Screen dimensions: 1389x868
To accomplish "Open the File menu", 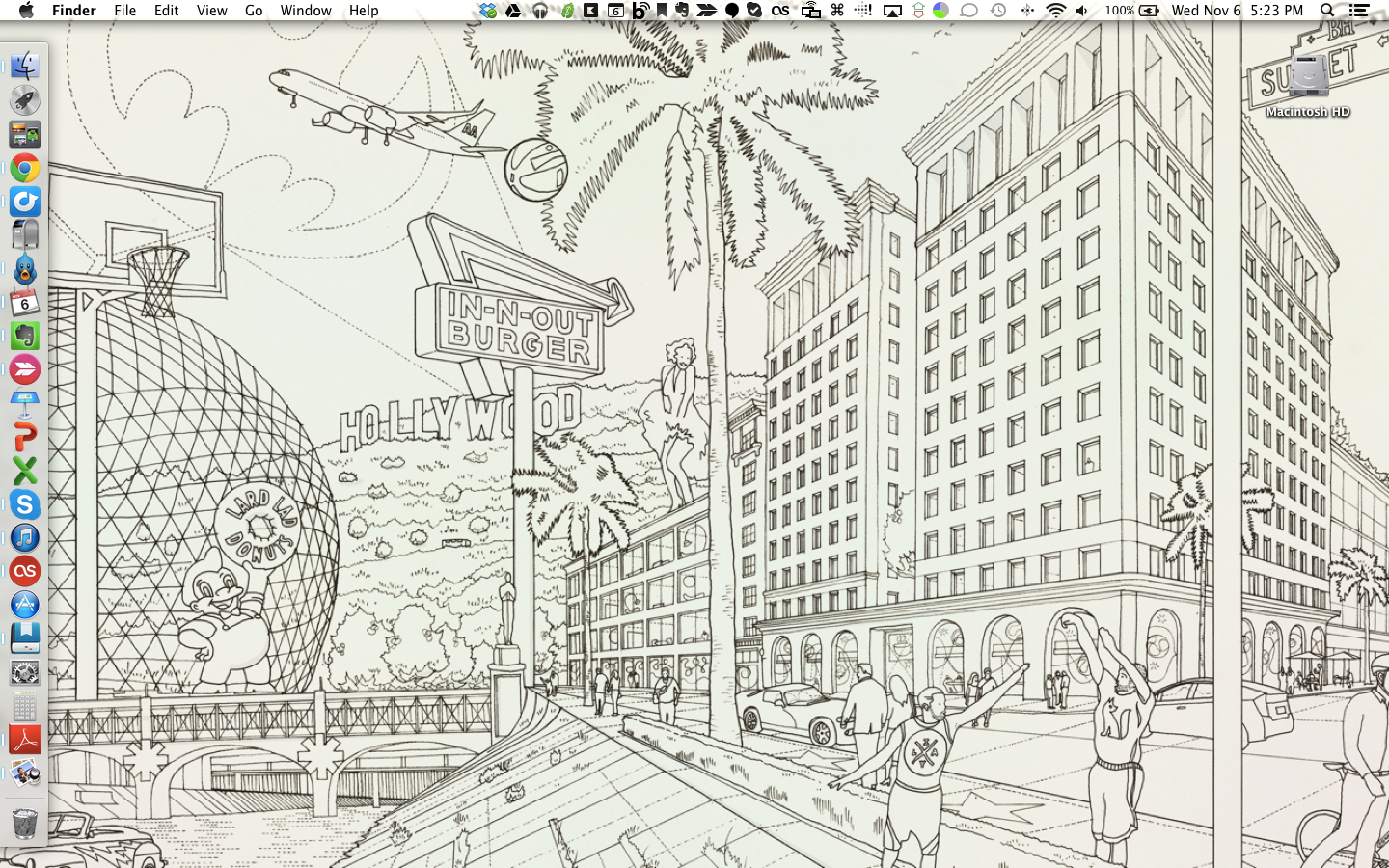I will [x=124, y=11].
